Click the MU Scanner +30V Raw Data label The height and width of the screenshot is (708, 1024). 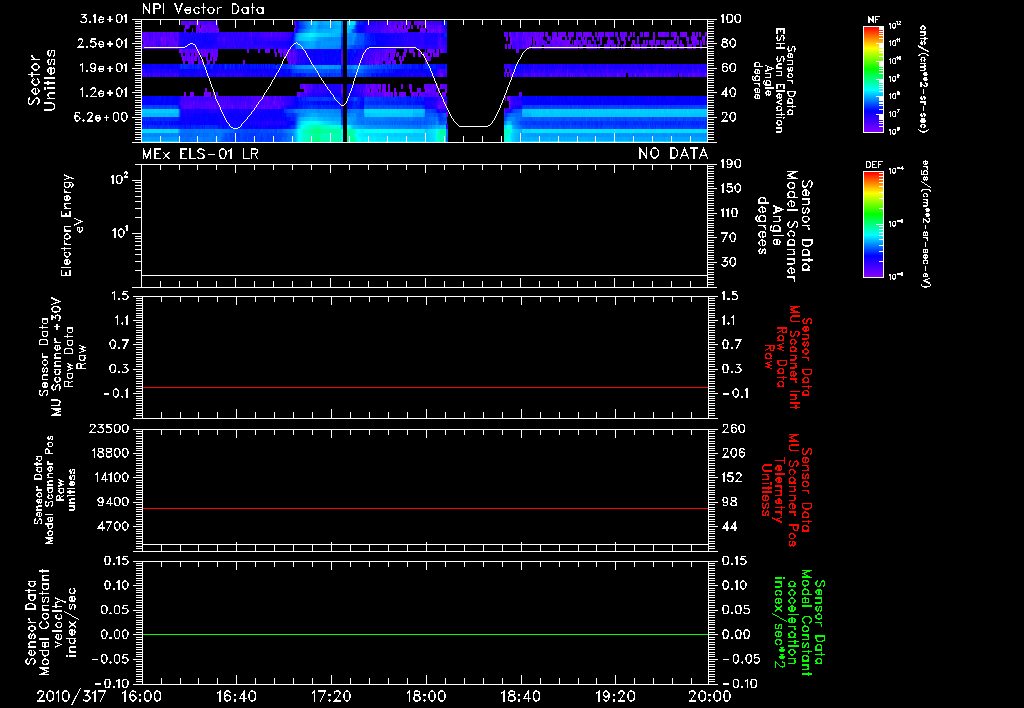[x=62, y=357]
